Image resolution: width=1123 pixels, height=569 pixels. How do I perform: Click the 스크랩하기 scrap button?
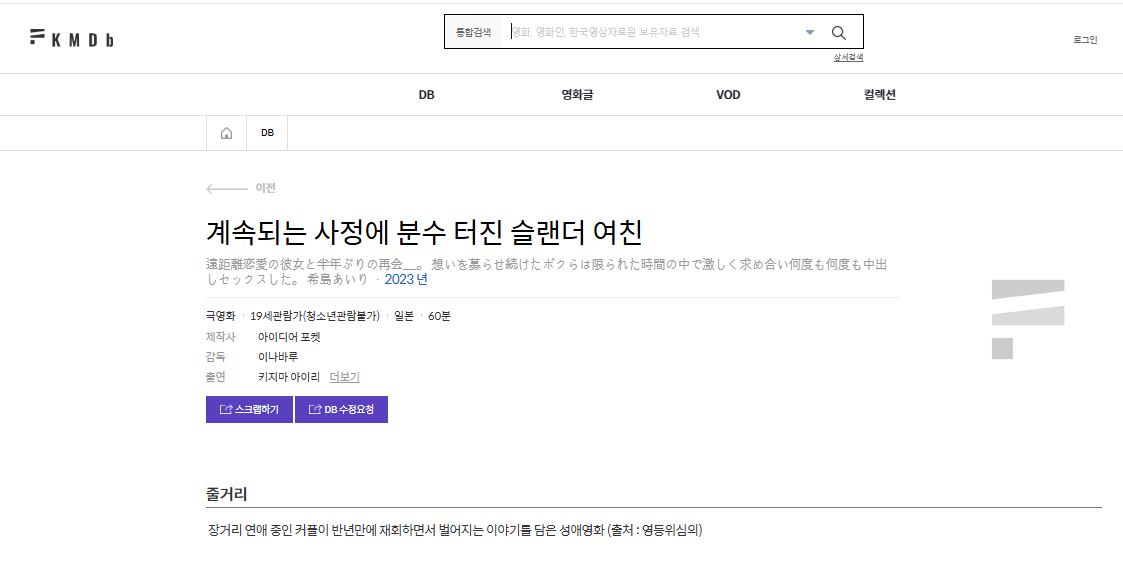pyautogui.click(x=249, y=409)
